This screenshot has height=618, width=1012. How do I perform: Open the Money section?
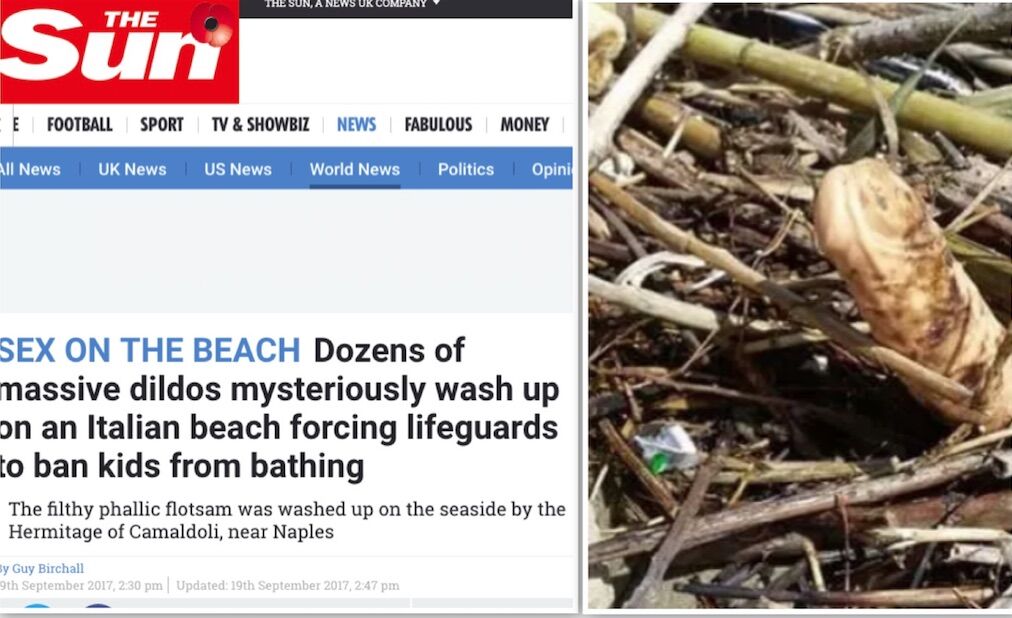(x=525, y=124)
